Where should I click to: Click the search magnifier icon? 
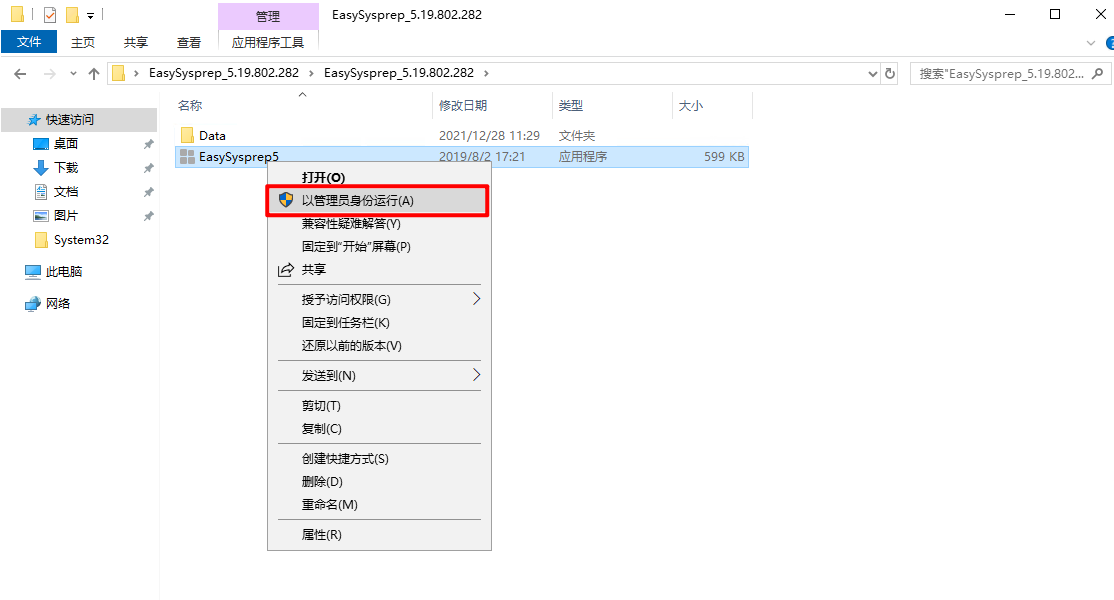(1098, 74)
